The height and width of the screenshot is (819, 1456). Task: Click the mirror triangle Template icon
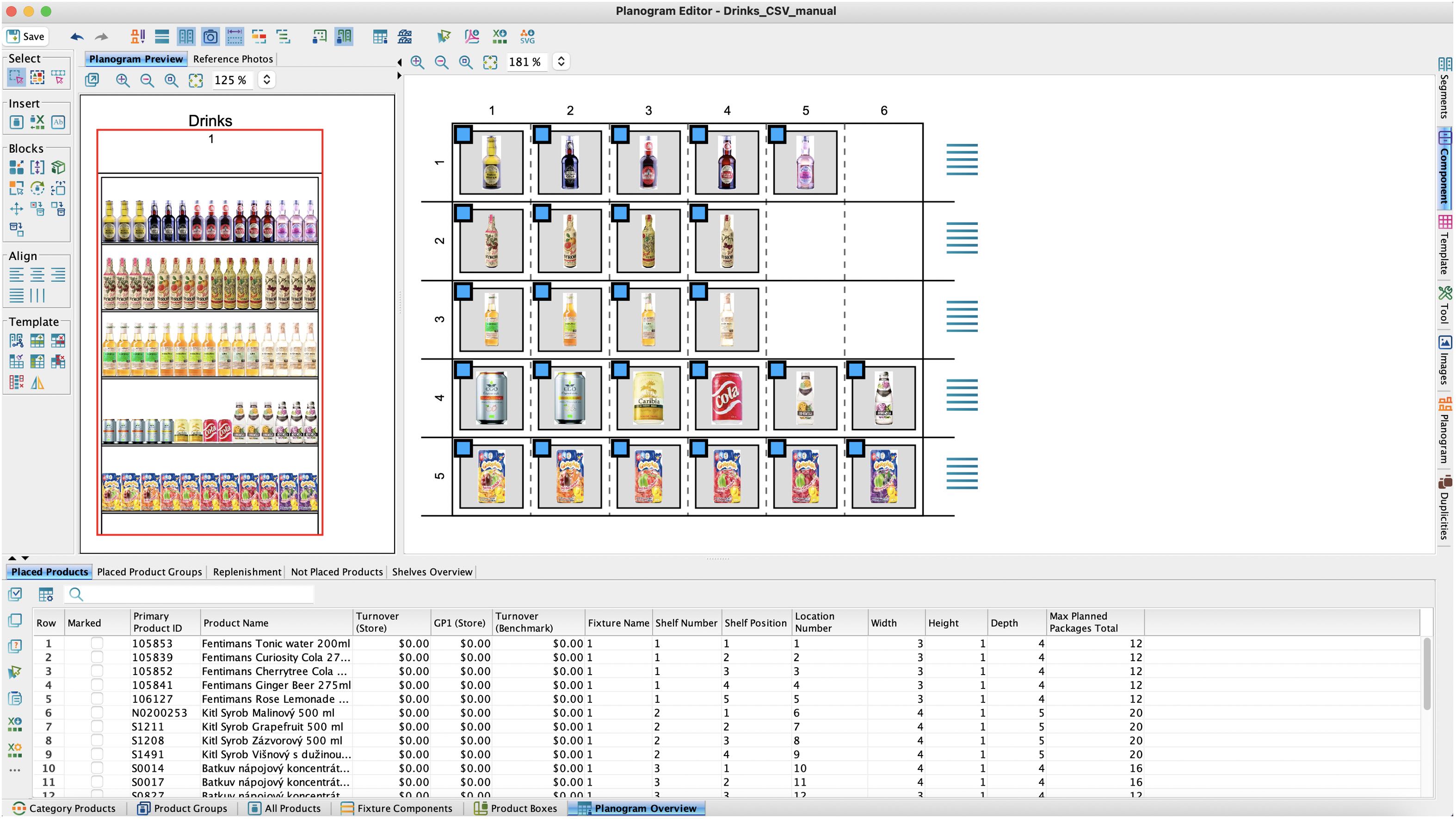pos(37,382)
